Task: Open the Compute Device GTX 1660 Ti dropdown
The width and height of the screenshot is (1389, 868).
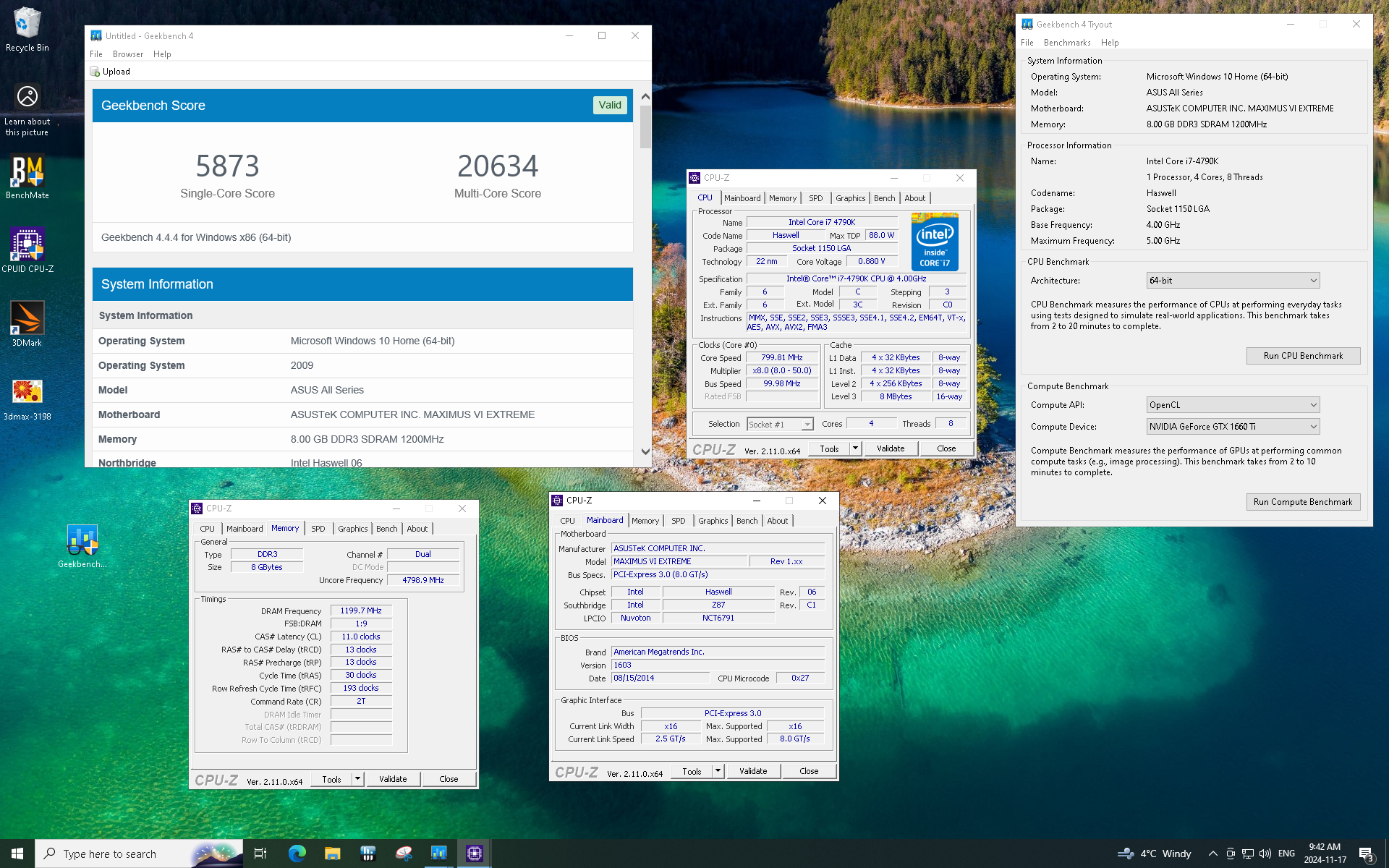Action: [x=1233, y=427]
